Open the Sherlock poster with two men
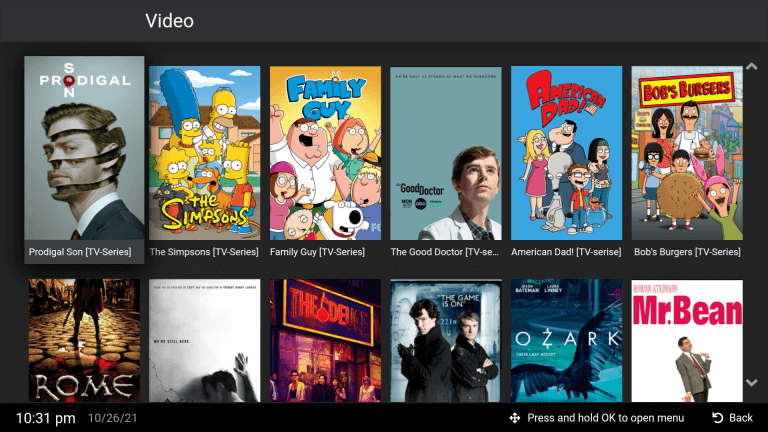This screenshot has width=768, height=432. [446, 340]
